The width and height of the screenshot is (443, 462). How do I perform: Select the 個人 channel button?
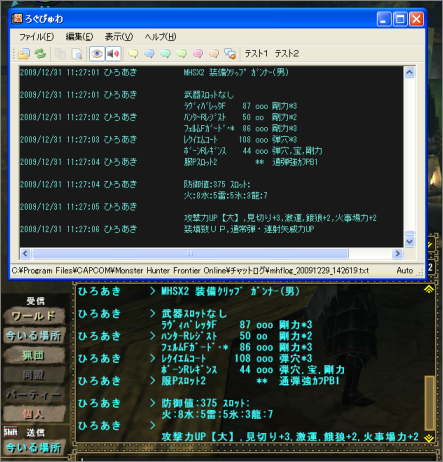[34, 414]
